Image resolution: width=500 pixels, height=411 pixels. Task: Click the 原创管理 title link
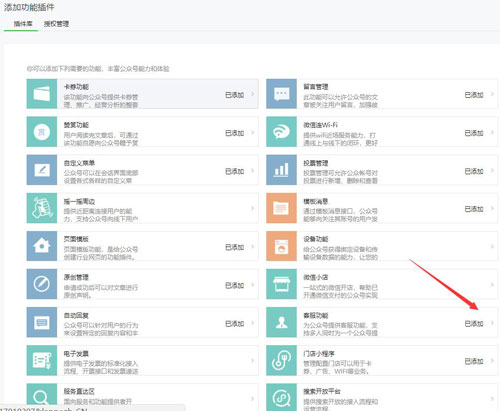pos(76,277)
